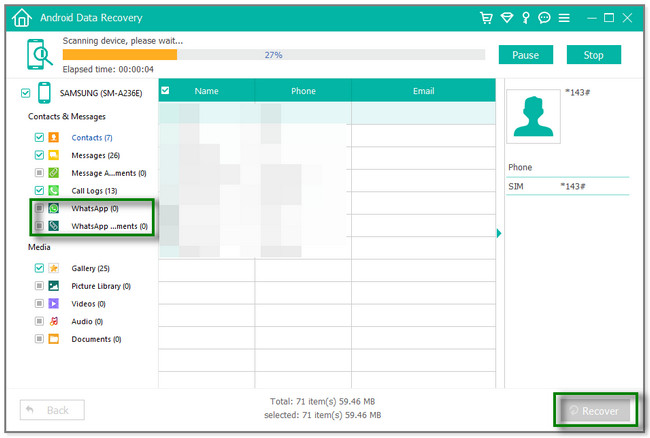The width and height of the screenshot is (650, 438).
Task: Toggle the Message Attachments (0) checkbox
Action: [39, 172]
